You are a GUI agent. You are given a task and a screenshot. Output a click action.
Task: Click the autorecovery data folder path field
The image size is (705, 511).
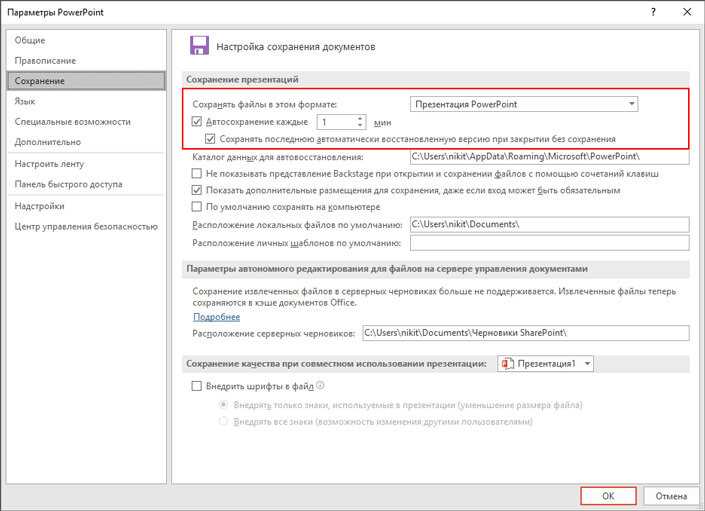tap(549, 157)
